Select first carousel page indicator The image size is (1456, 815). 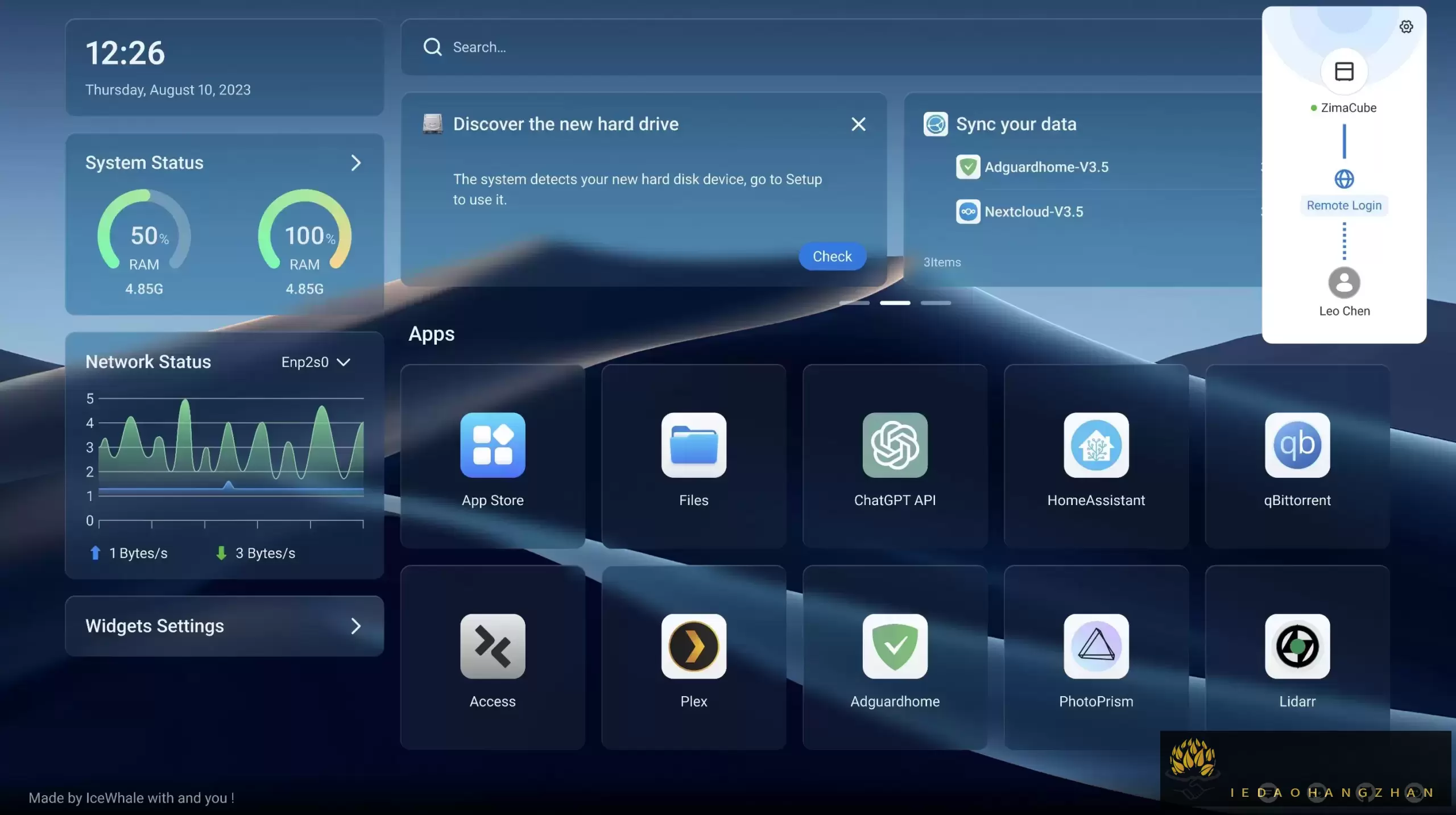[854, 303]
